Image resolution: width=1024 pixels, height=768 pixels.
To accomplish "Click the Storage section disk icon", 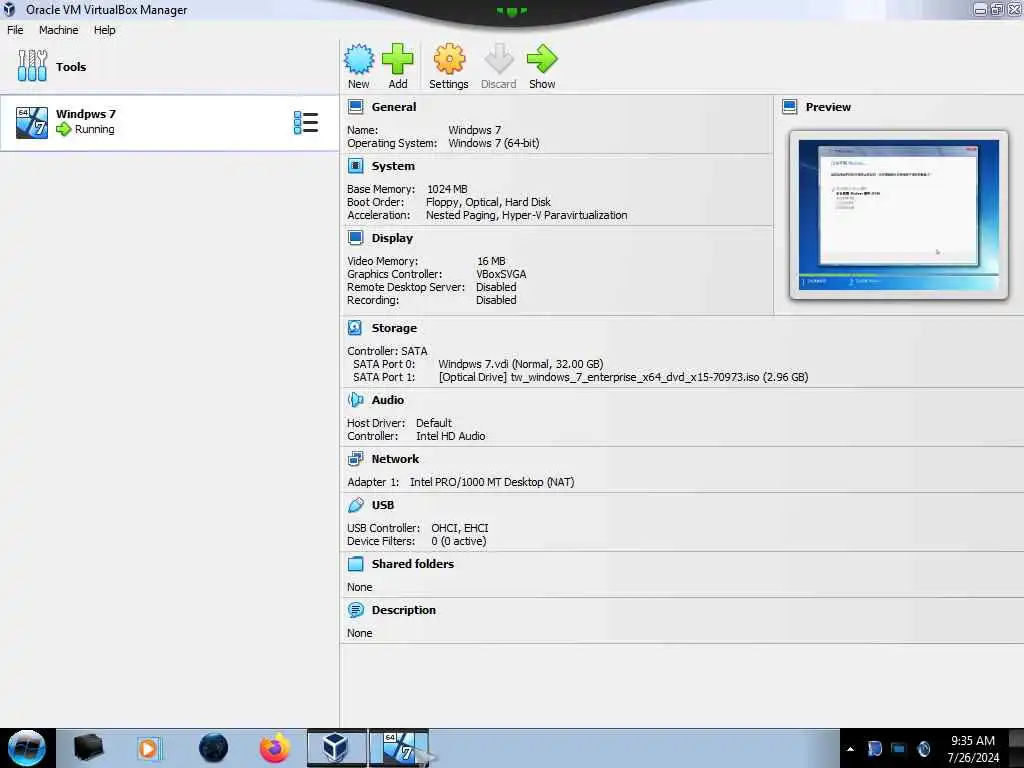I will pos(355,328).
